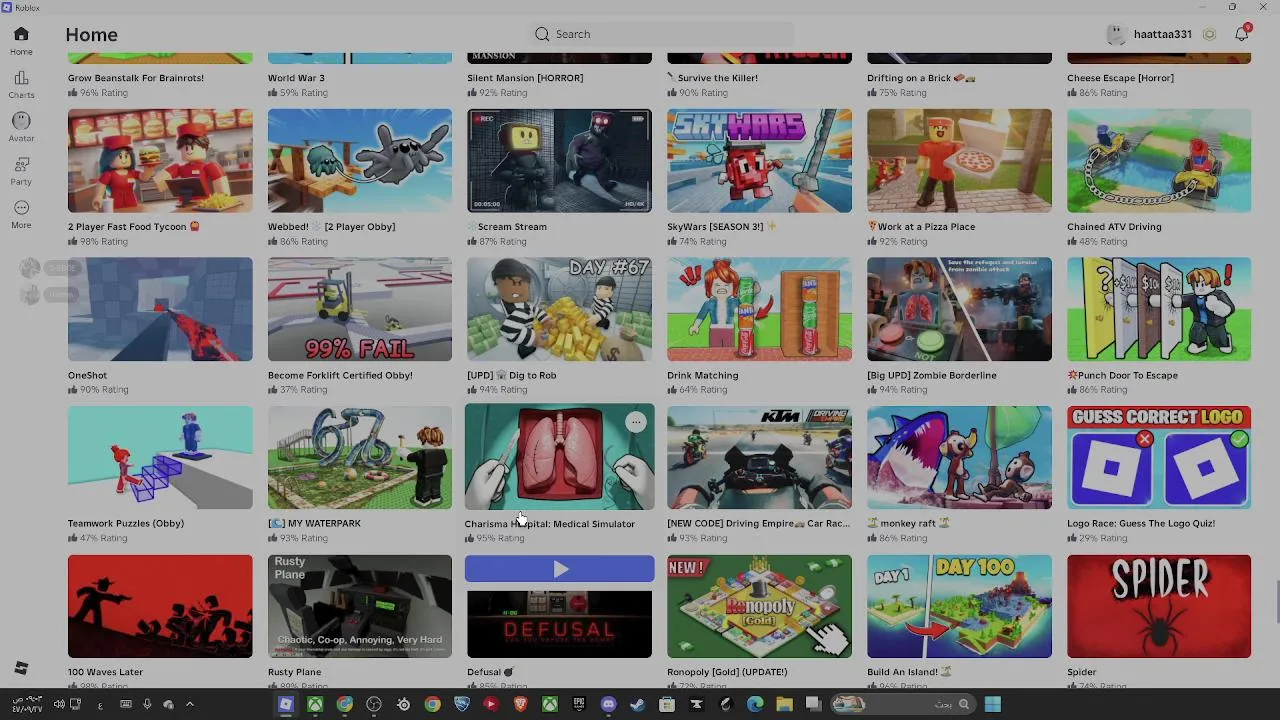1280x720 pixels.
Task: Open Steam from the taskbar
Action: pyautogui.click(x=637, y=704)
